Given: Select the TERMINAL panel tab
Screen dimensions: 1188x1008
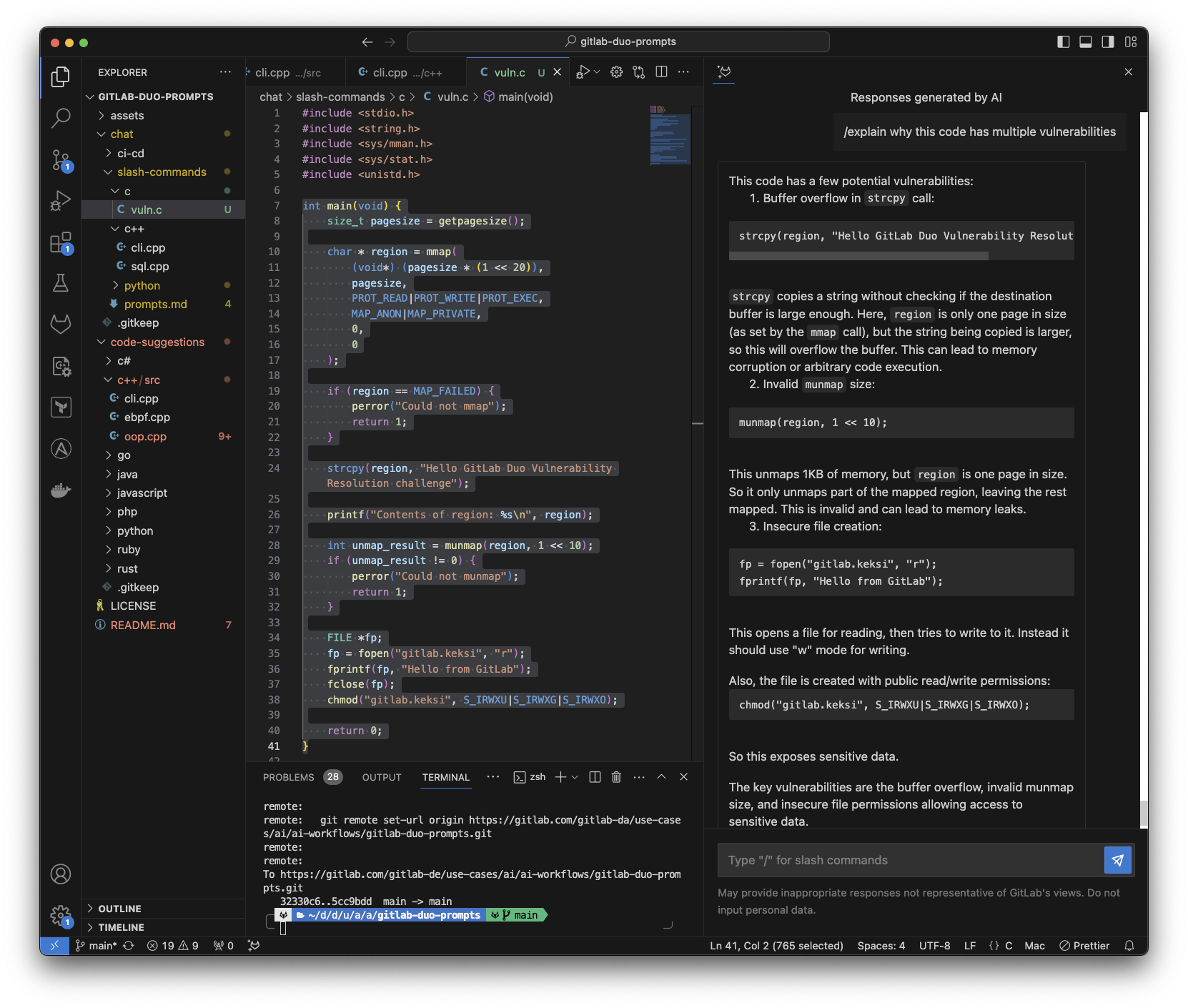Looking at the screenshot, I should tap(446, 777).
